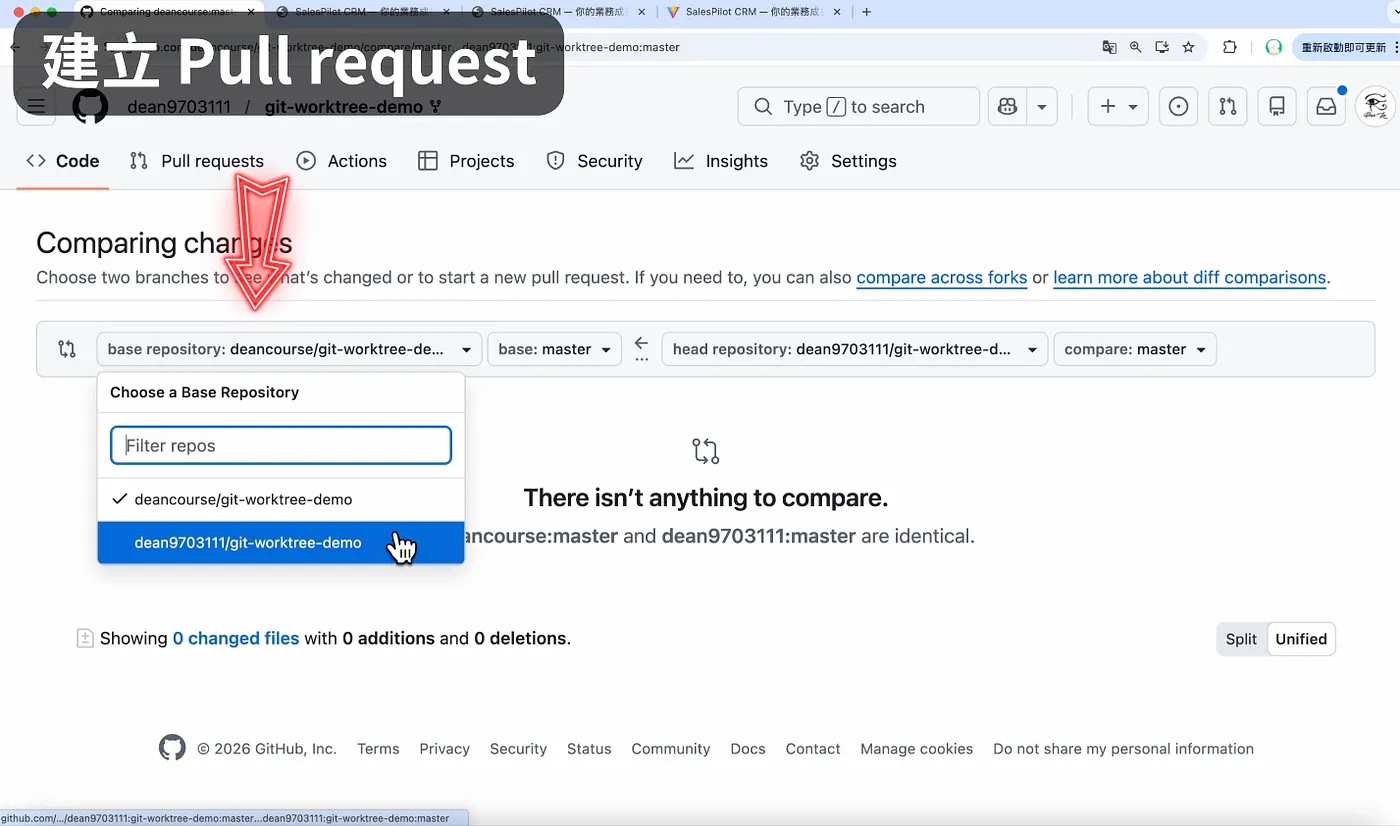Switch diff view to Split

[x=1241, y=639]
